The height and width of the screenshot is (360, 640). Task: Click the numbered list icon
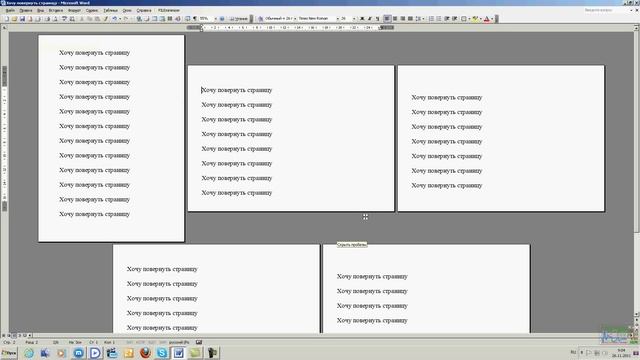click(431, 19)
